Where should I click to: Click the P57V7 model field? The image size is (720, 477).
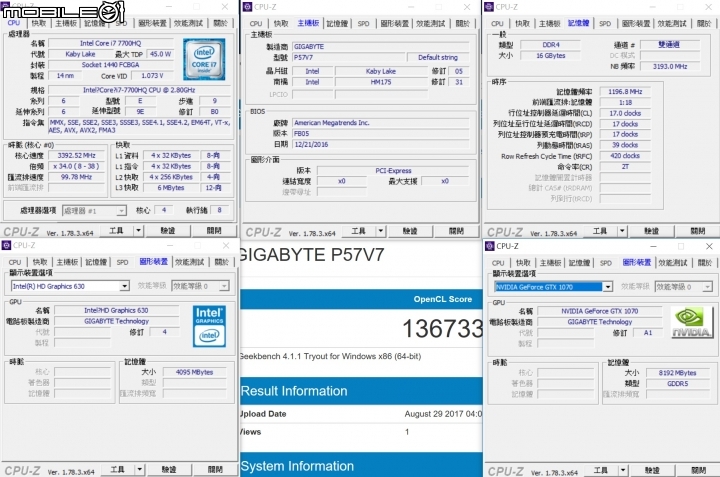tap(348, 57)
